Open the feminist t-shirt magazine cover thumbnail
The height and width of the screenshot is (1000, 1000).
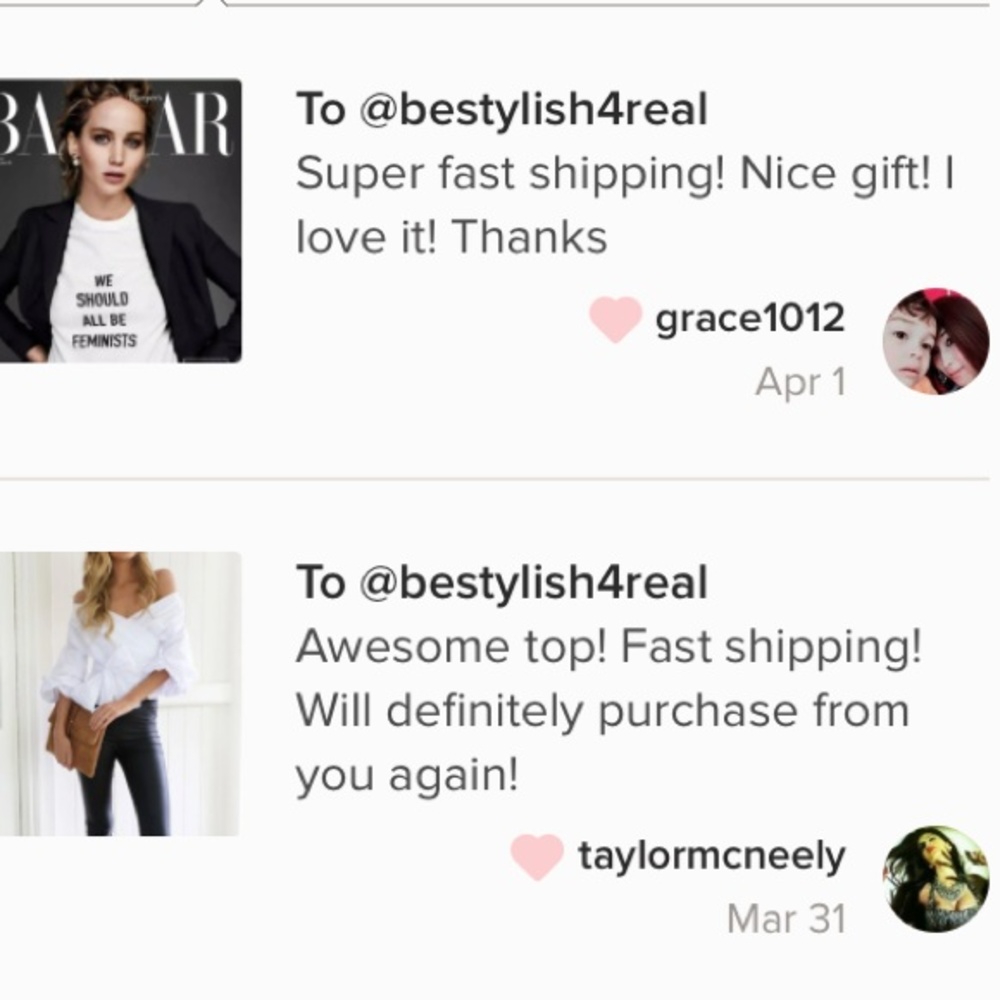(120, 221)
